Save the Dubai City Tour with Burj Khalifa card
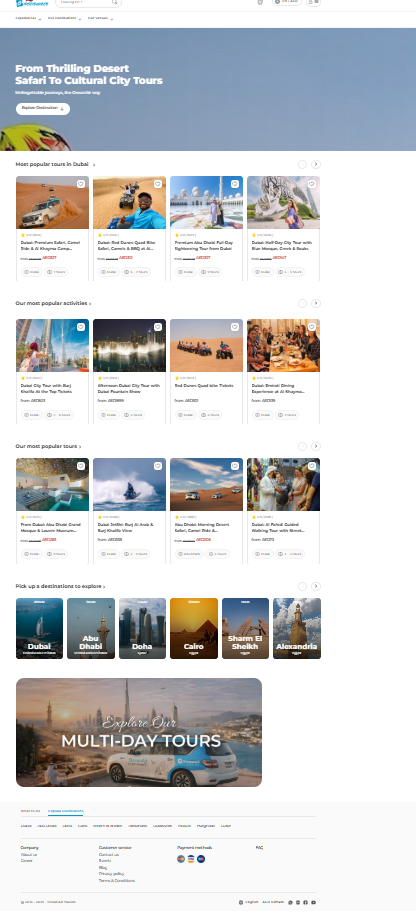This screenshot has height=913, width=416. click(81, 327)
